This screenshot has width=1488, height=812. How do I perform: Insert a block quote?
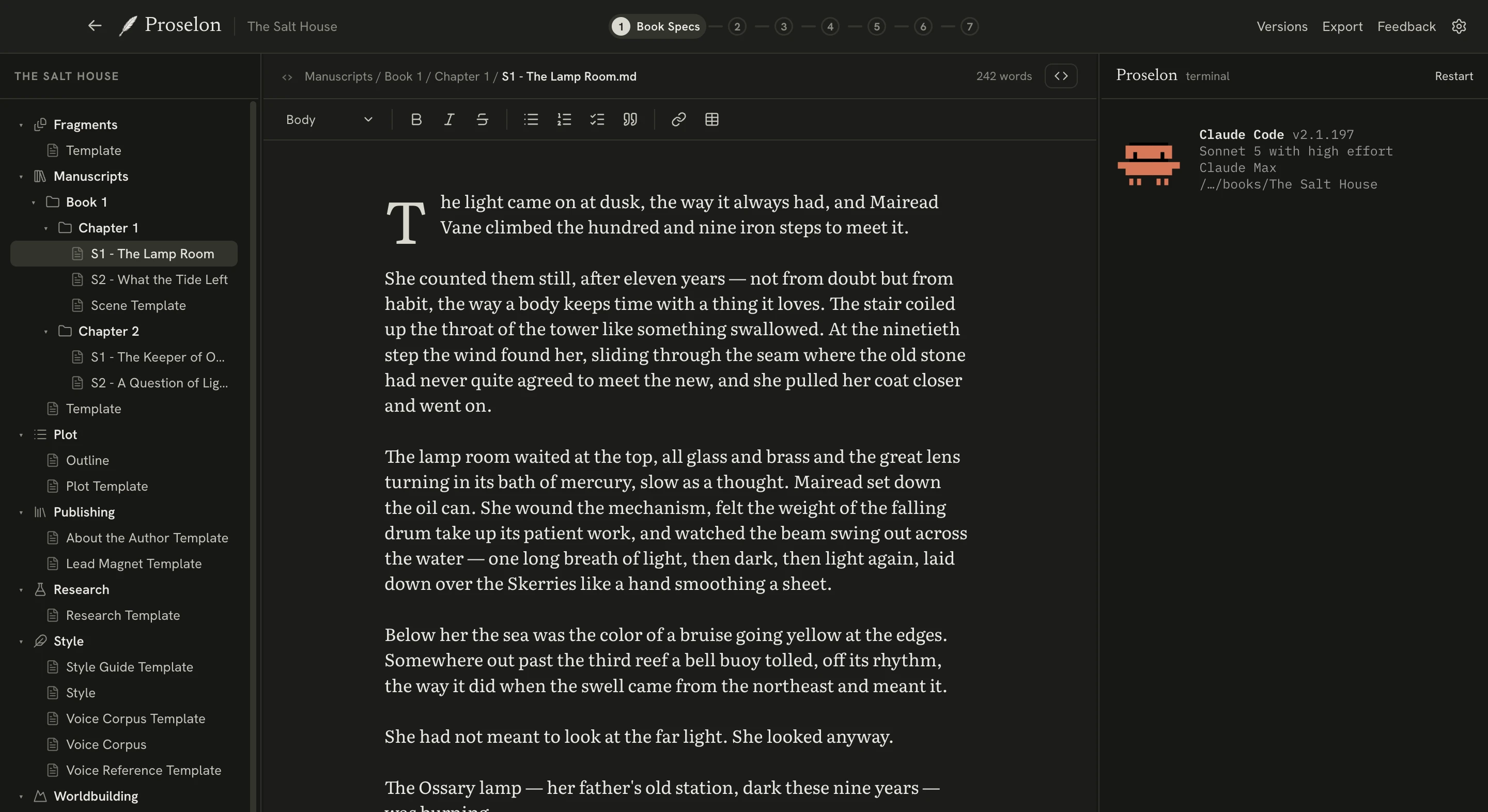[x=630, y=119]
